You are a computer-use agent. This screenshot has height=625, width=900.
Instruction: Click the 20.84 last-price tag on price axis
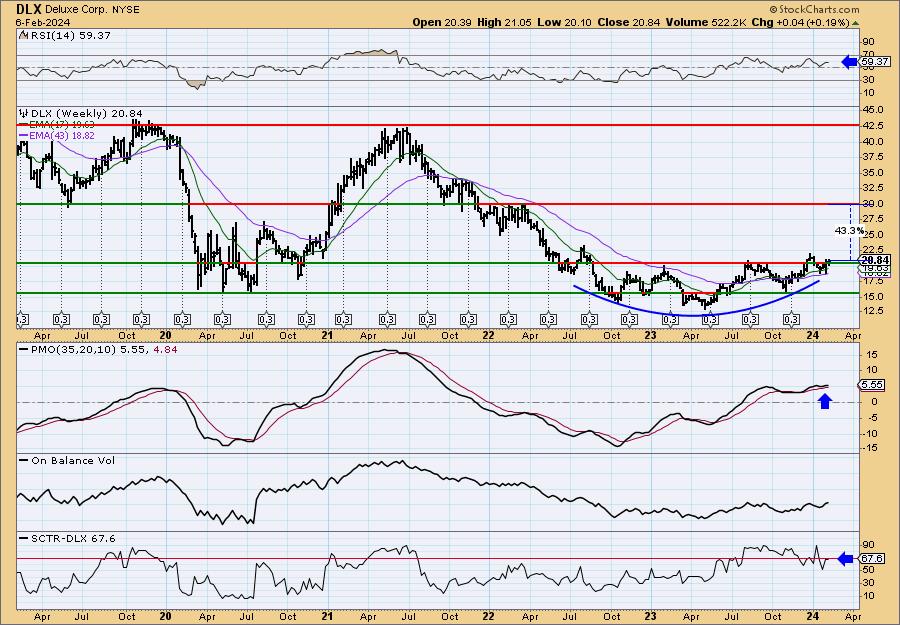click(x=874, y=259)
